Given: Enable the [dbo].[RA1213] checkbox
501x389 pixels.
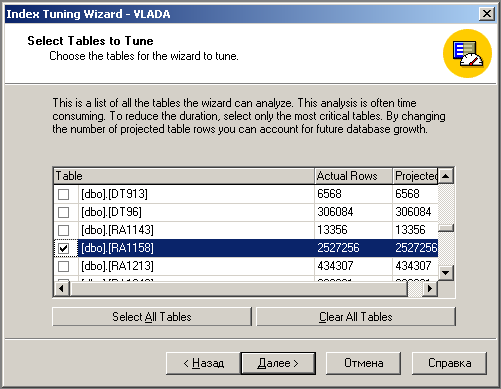Looking at the screenshot, I should (63, 266).
